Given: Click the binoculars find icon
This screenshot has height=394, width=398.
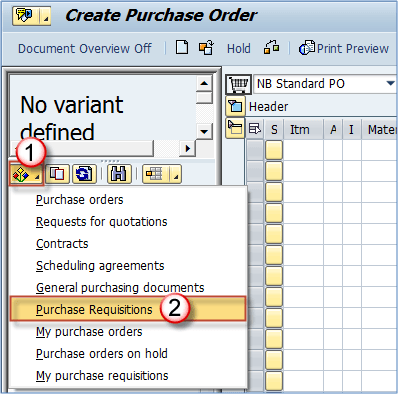Looking at the screenshot, I should (119, 174).
